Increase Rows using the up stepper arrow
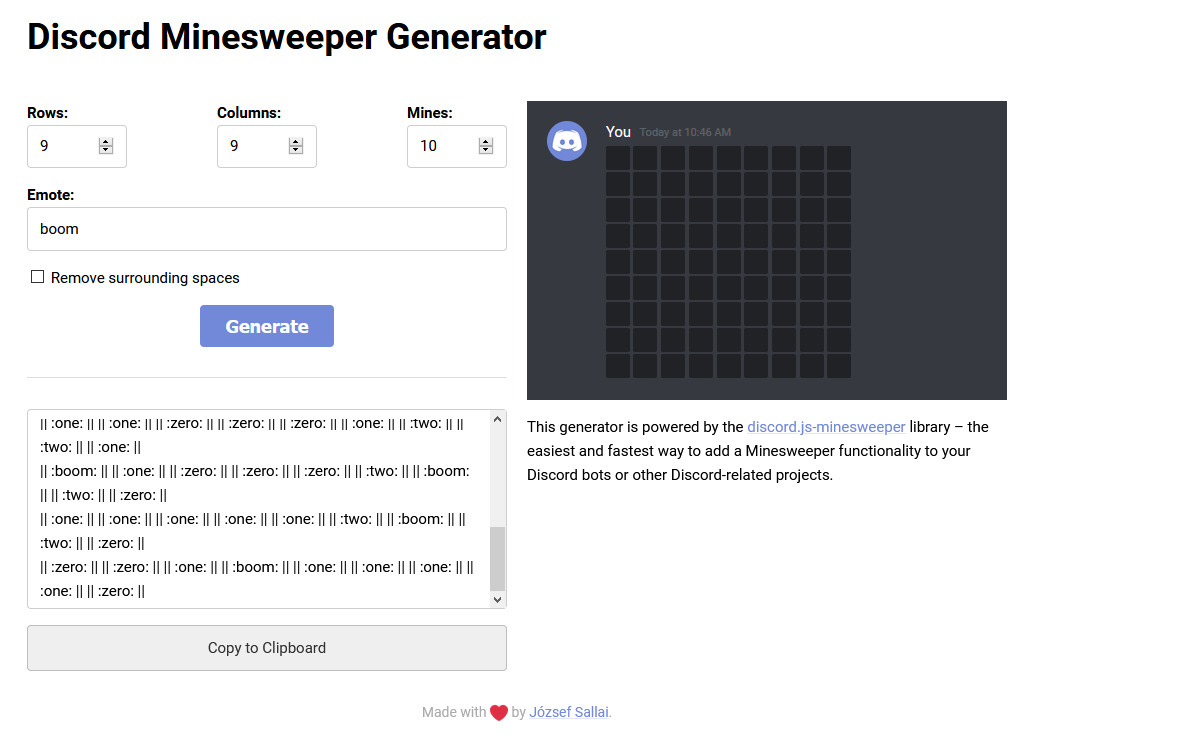 106,140
